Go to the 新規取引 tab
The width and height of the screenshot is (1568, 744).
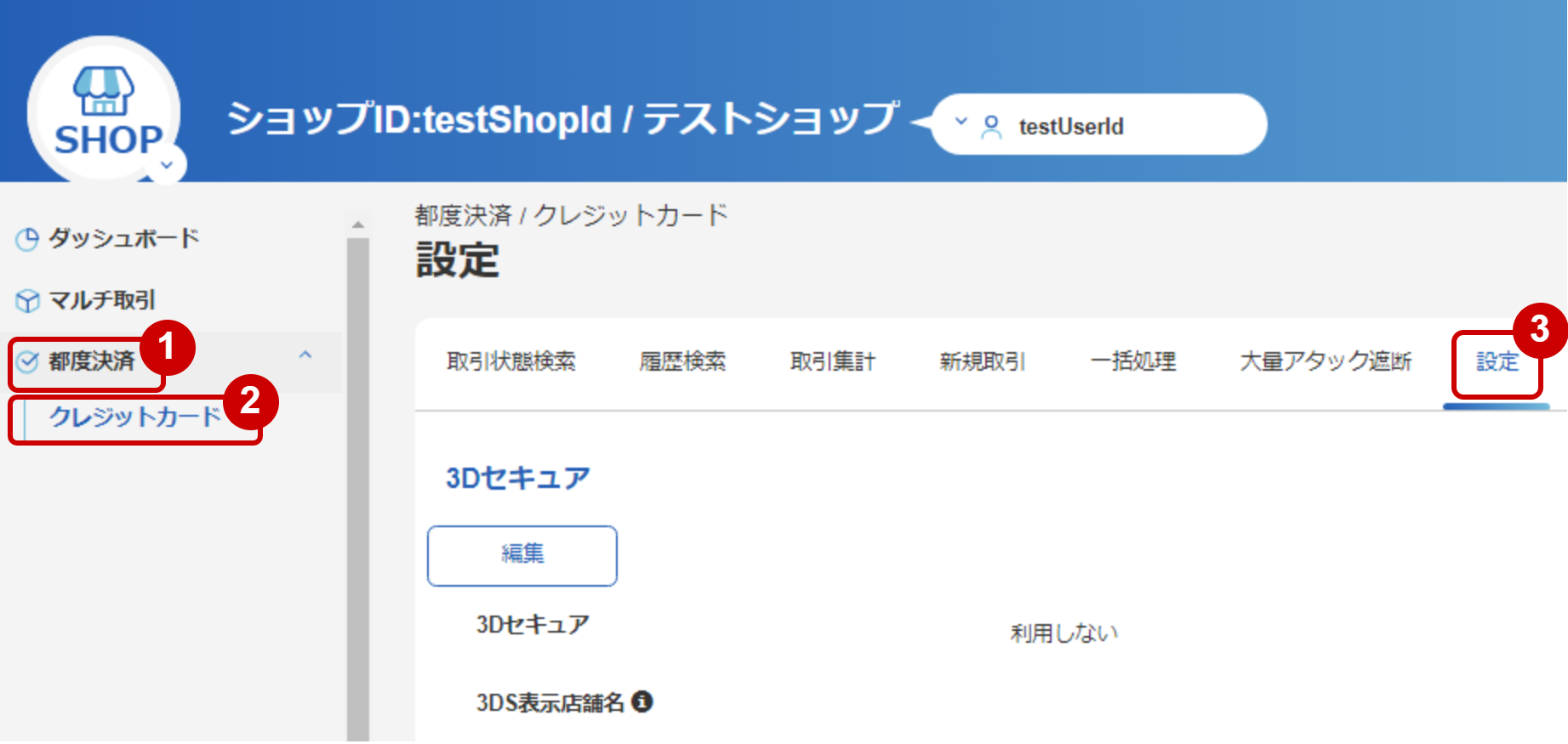pyautogui.click(x=983, y=362)
